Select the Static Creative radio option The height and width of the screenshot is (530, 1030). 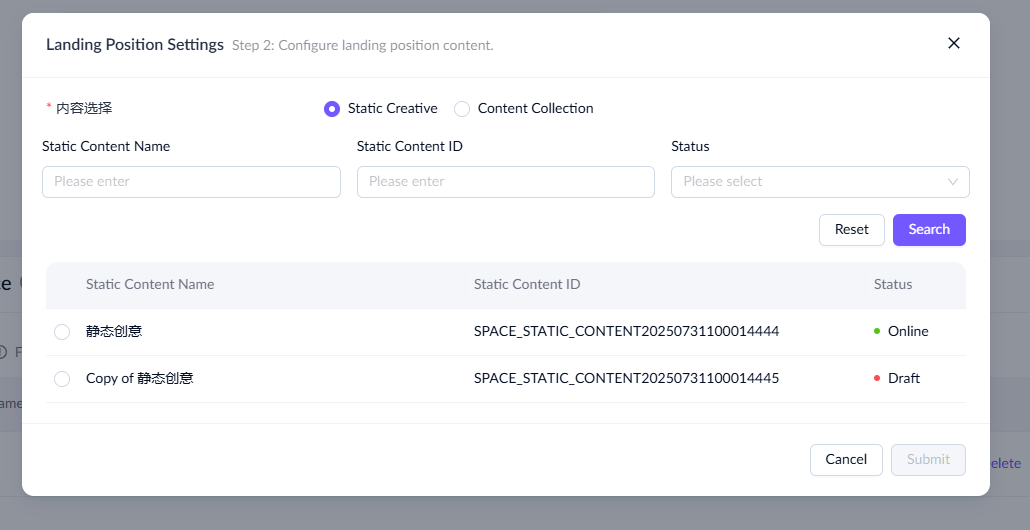pyautogui.click(x=332, y=109)
